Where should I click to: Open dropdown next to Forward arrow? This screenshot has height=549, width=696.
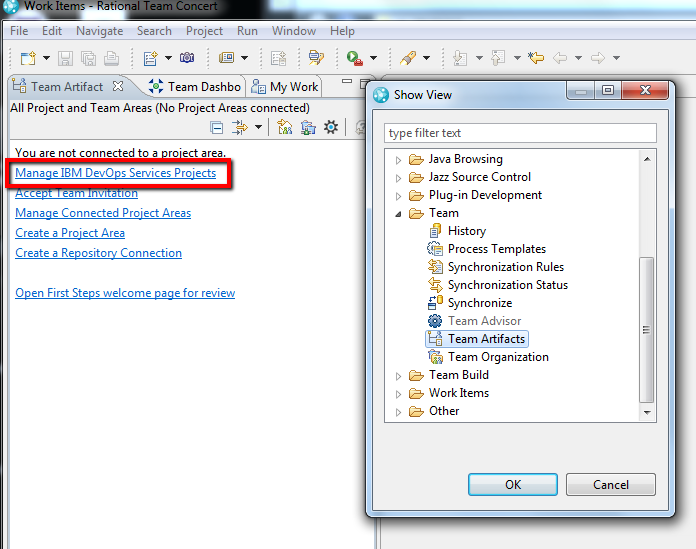pyautogui.click(x=616, y=58)
